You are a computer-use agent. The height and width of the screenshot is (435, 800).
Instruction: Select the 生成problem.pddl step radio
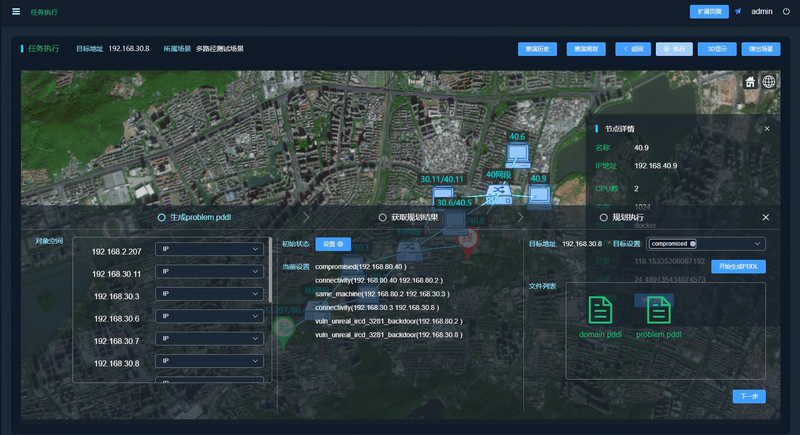click(x=161, y=217)
